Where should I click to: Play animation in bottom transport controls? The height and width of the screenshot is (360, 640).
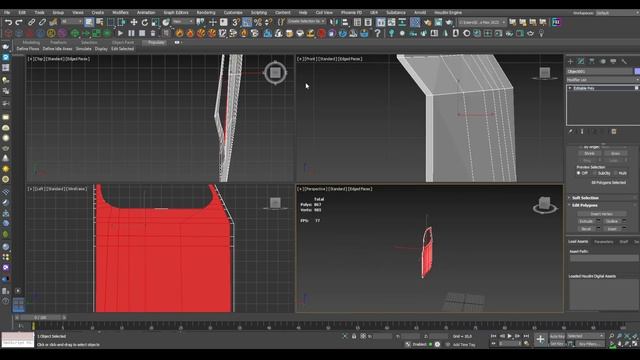(509, 336)
